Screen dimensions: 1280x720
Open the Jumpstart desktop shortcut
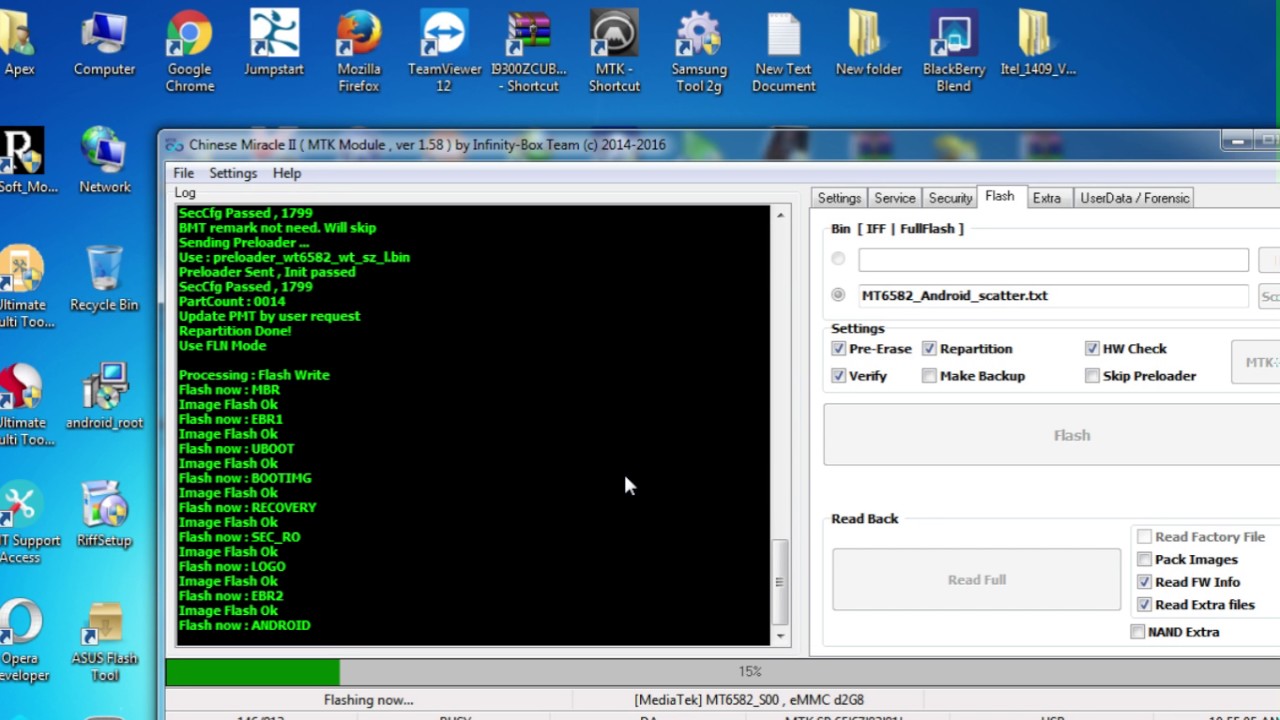(274, 44)
